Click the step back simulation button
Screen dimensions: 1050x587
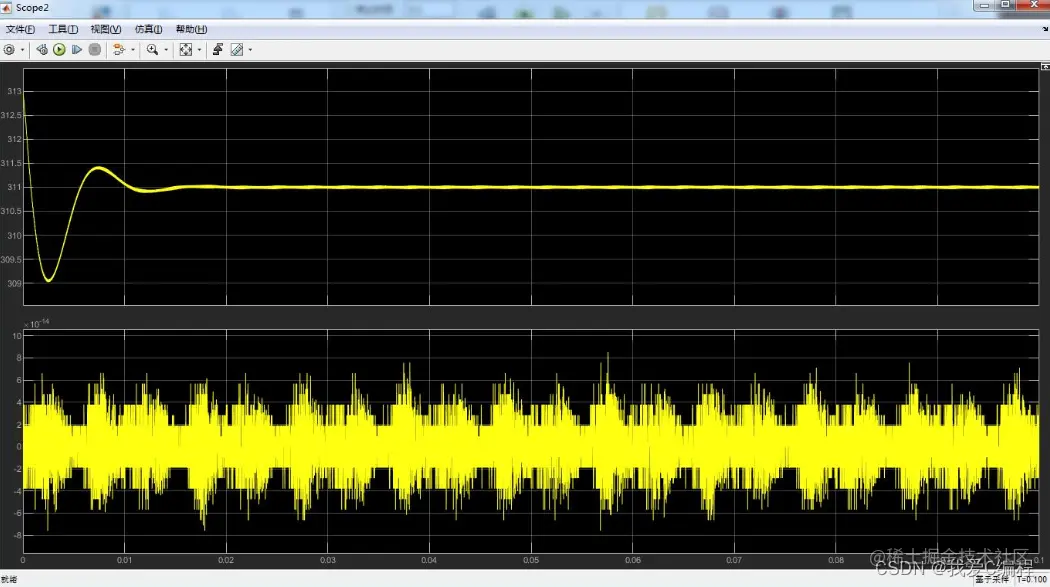(42, 50)
